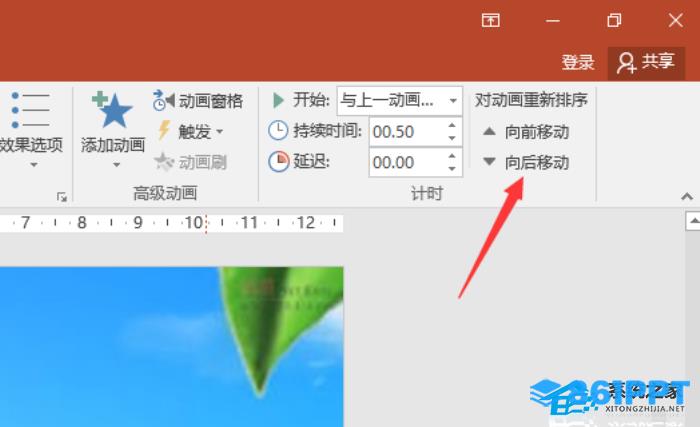Screen dimensions: 700x427
Task: Move animation earlier with 向前移动
Action: click(526, 131)
